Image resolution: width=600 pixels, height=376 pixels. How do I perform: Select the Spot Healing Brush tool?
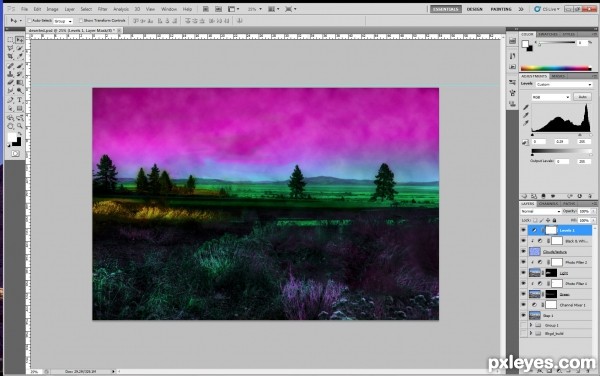[x=10, y=67]
